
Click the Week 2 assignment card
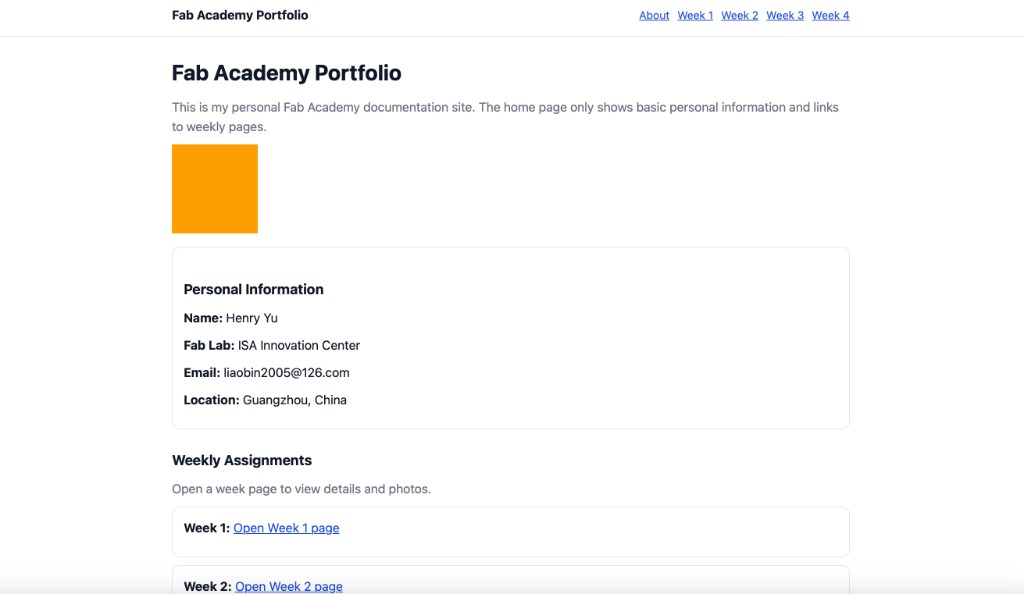click(x=510, y=584)
